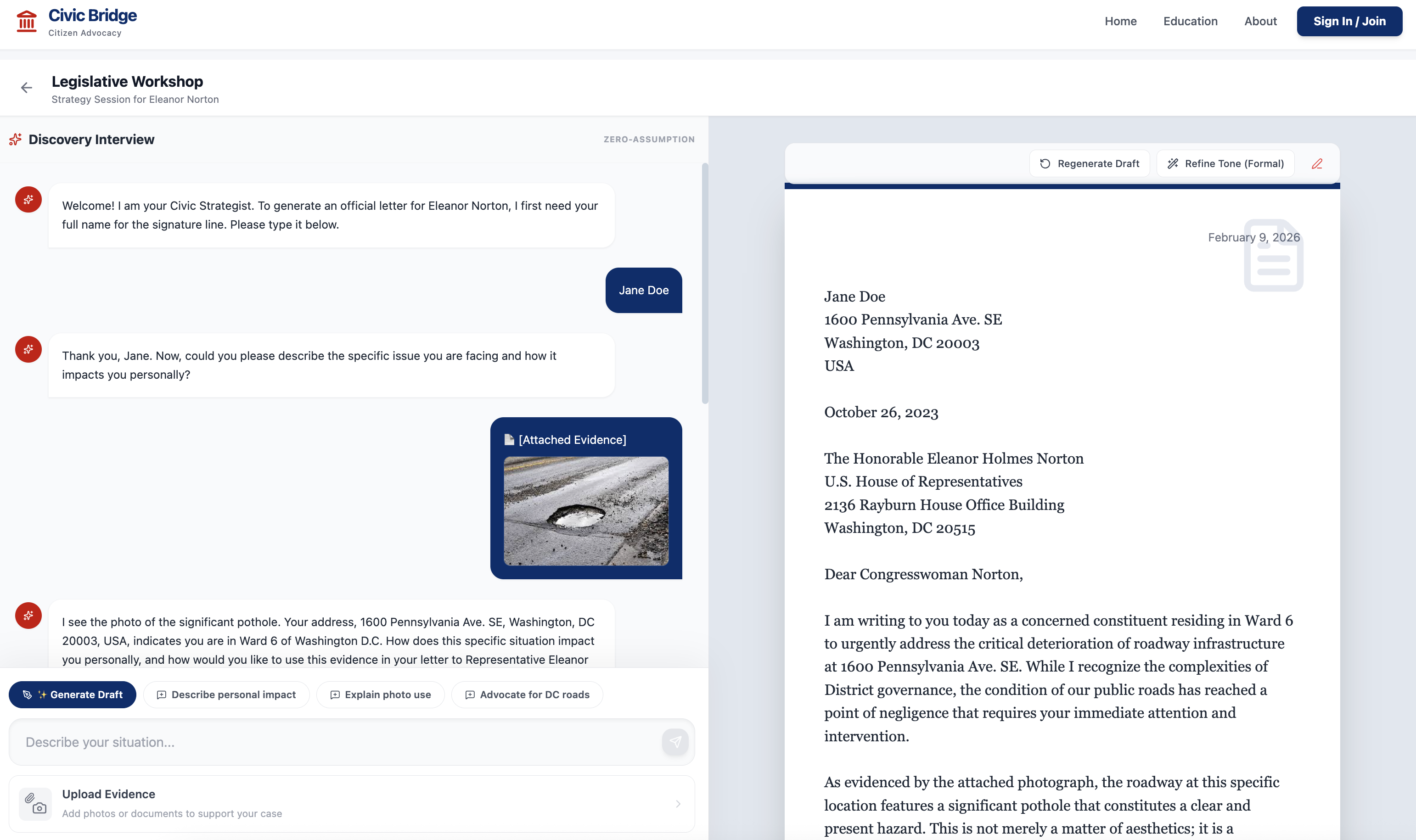Choose the Describe personal impact suggestion
This screenshot has width=1416, height=840.
226,694
